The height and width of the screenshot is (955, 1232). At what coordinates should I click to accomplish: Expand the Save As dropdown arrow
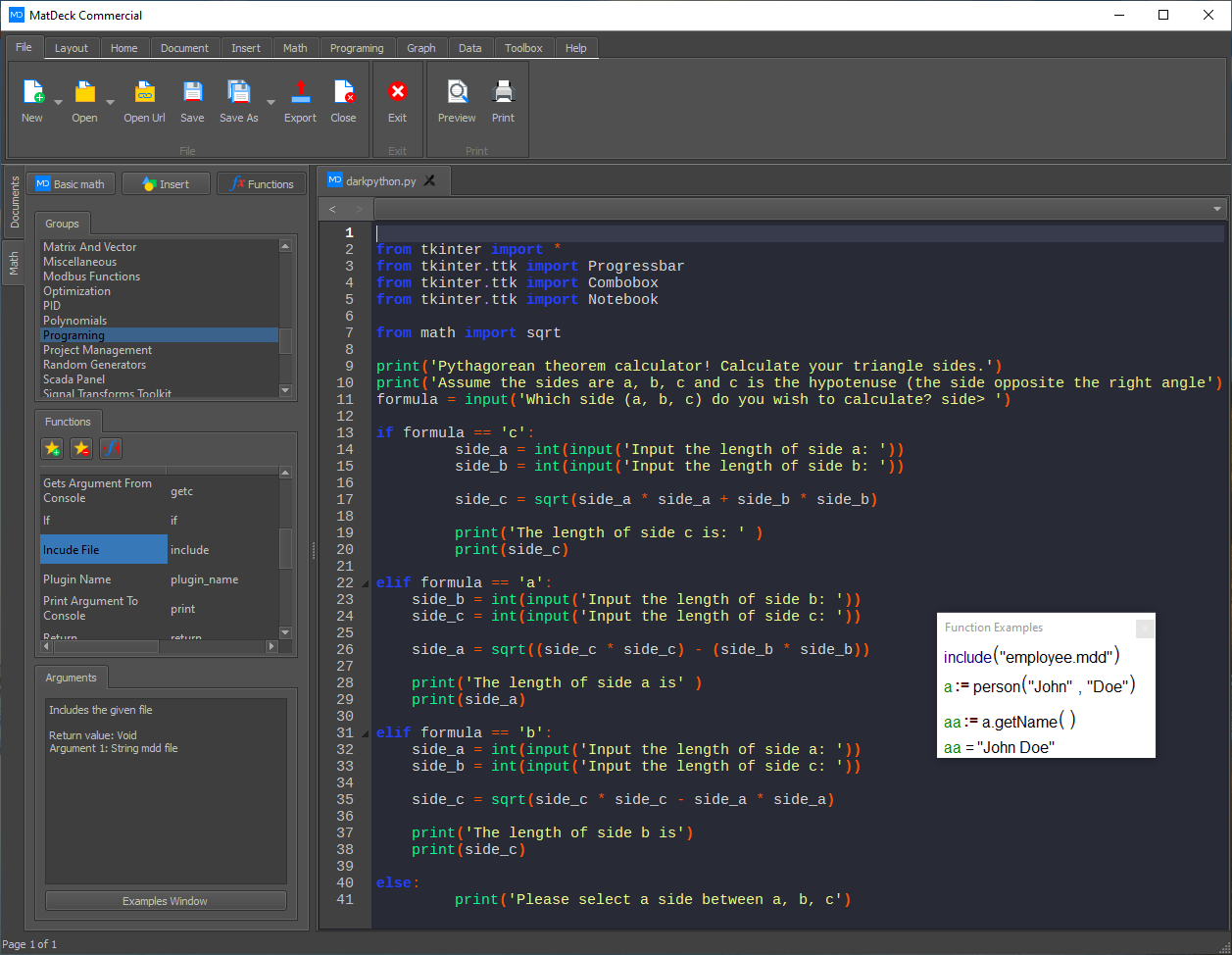coord(271,103)
